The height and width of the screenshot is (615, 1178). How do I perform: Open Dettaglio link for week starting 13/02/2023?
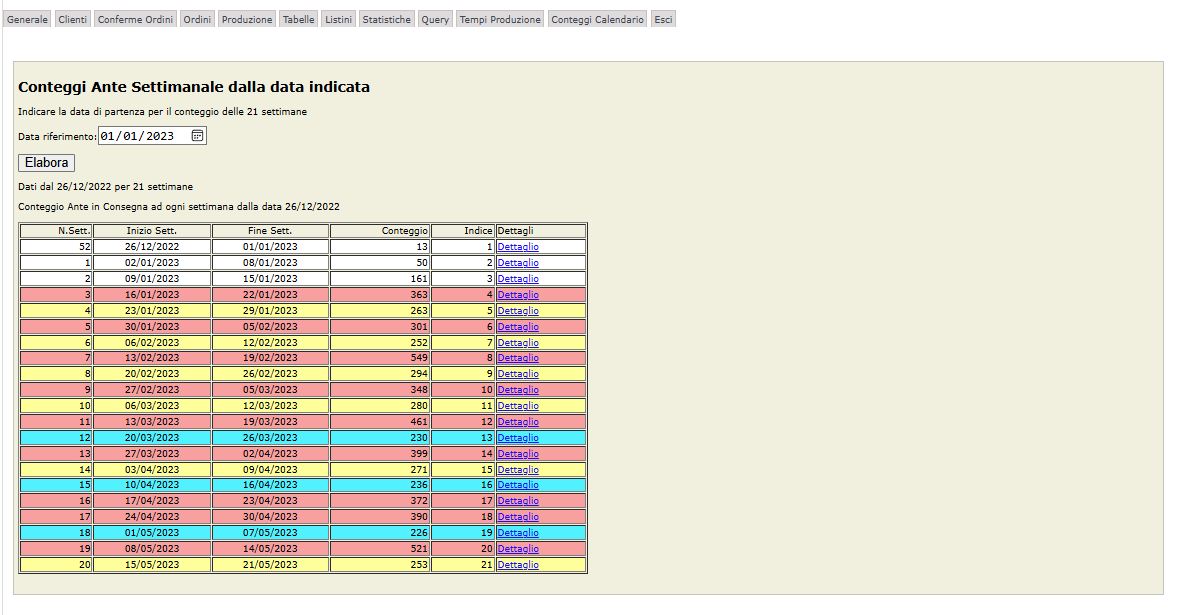pyautogui.click(x=518, y=358)
